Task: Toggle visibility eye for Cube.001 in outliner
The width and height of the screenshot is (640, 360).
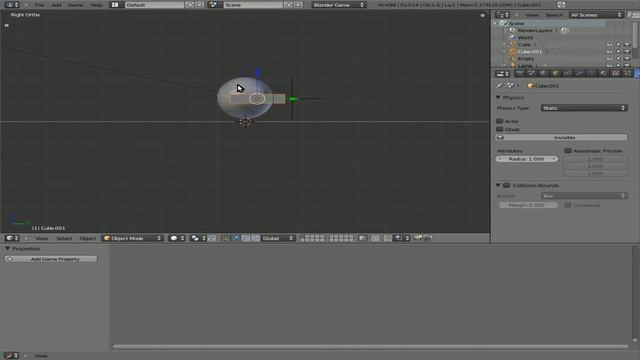Action: click(609, 51)
